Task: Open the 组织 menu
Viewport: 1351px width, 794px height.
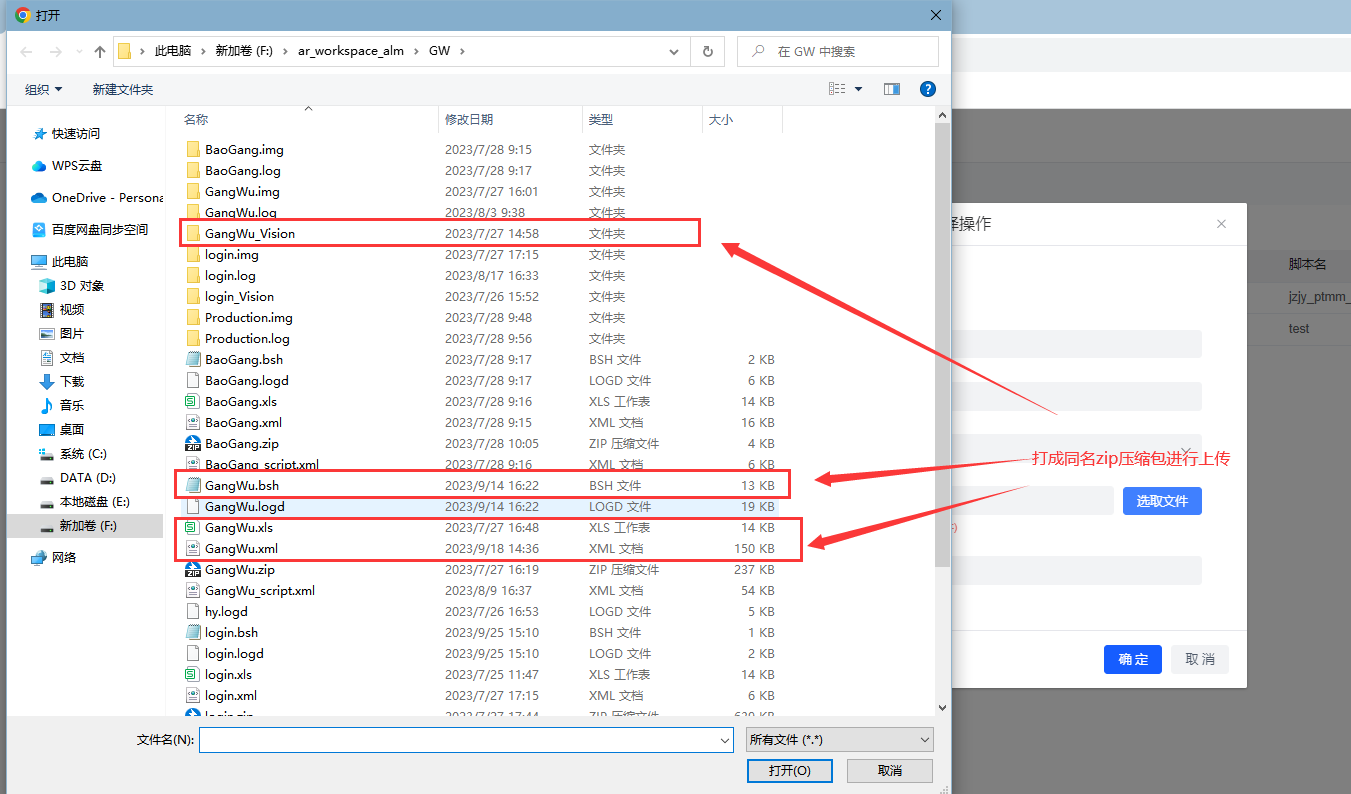Action: (44, 90)
